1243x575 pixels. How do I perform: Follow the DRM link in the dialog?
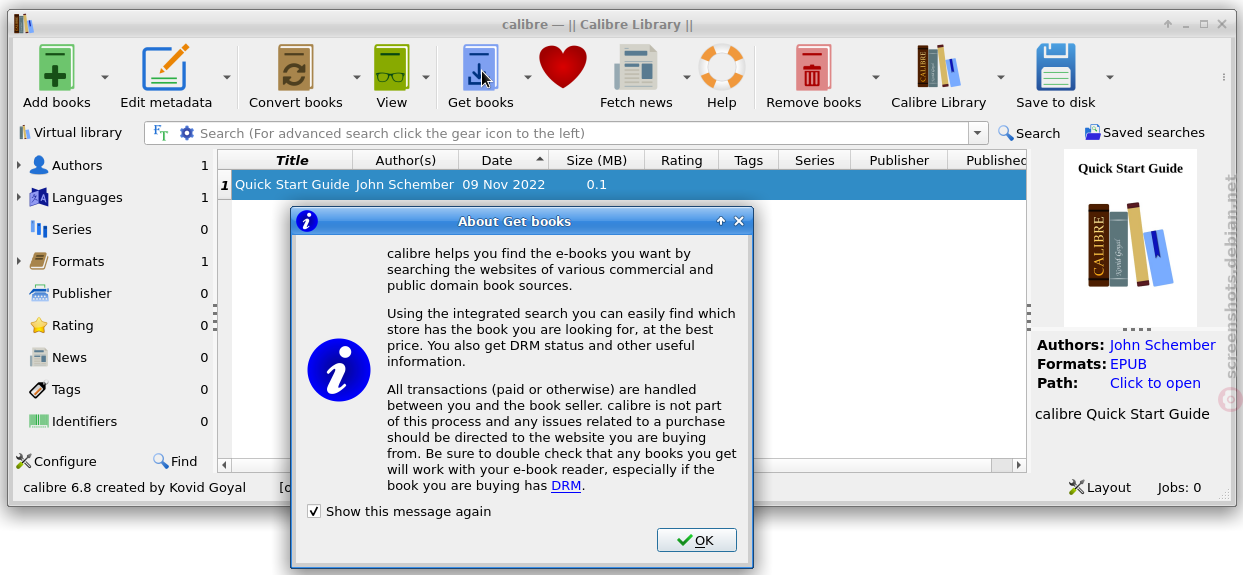click(x=566, y=486)
